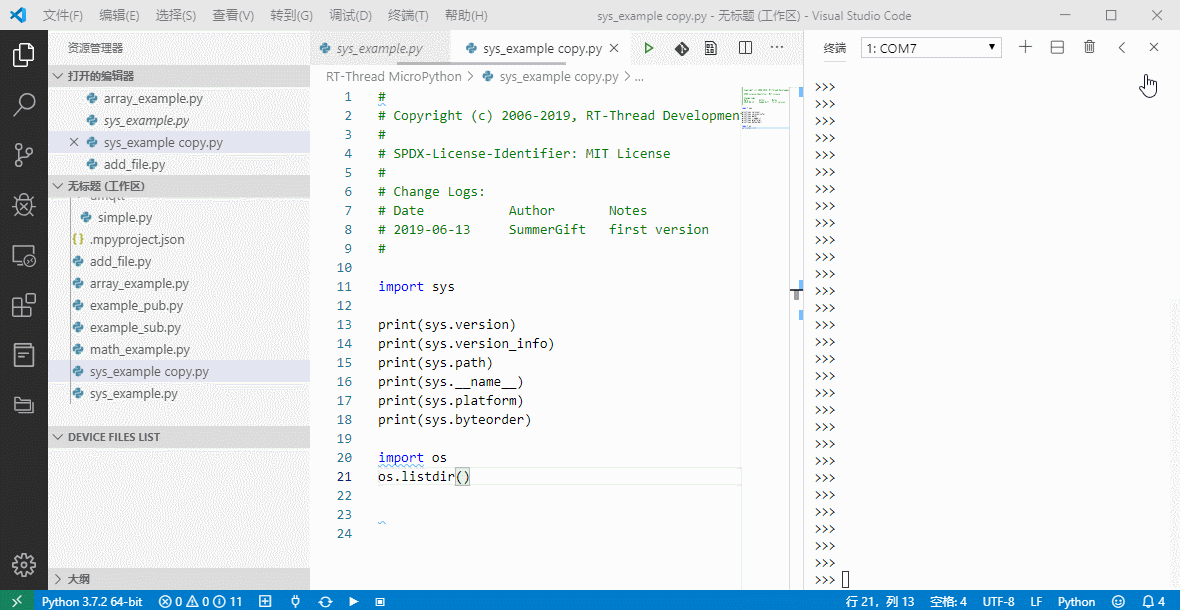Screen dimensions: 1180x610
Task: Collapse the DEVICE FILES LIST section
Action: click(113, 437)
